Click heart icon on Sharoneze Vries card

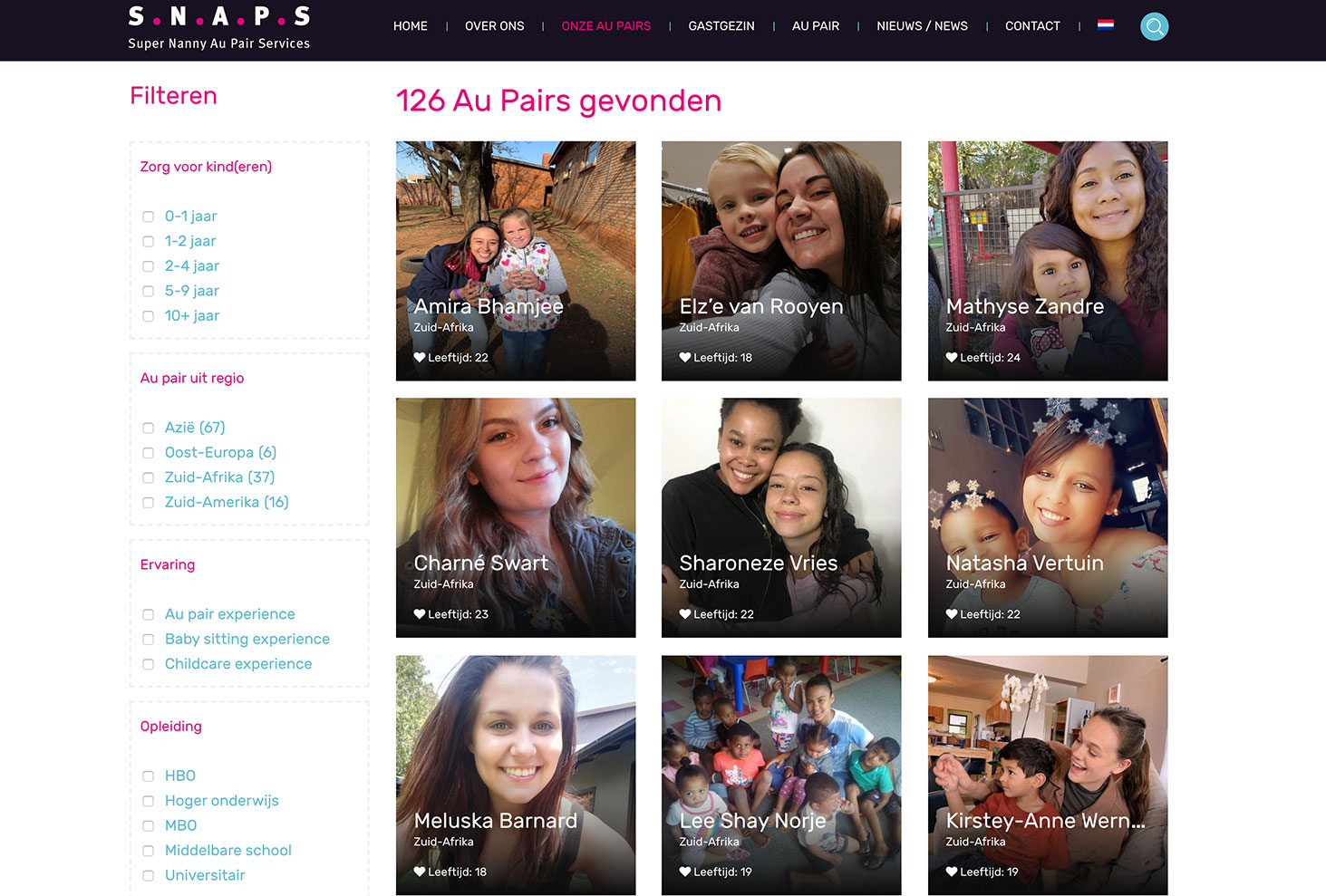click(x=685, y=614)
